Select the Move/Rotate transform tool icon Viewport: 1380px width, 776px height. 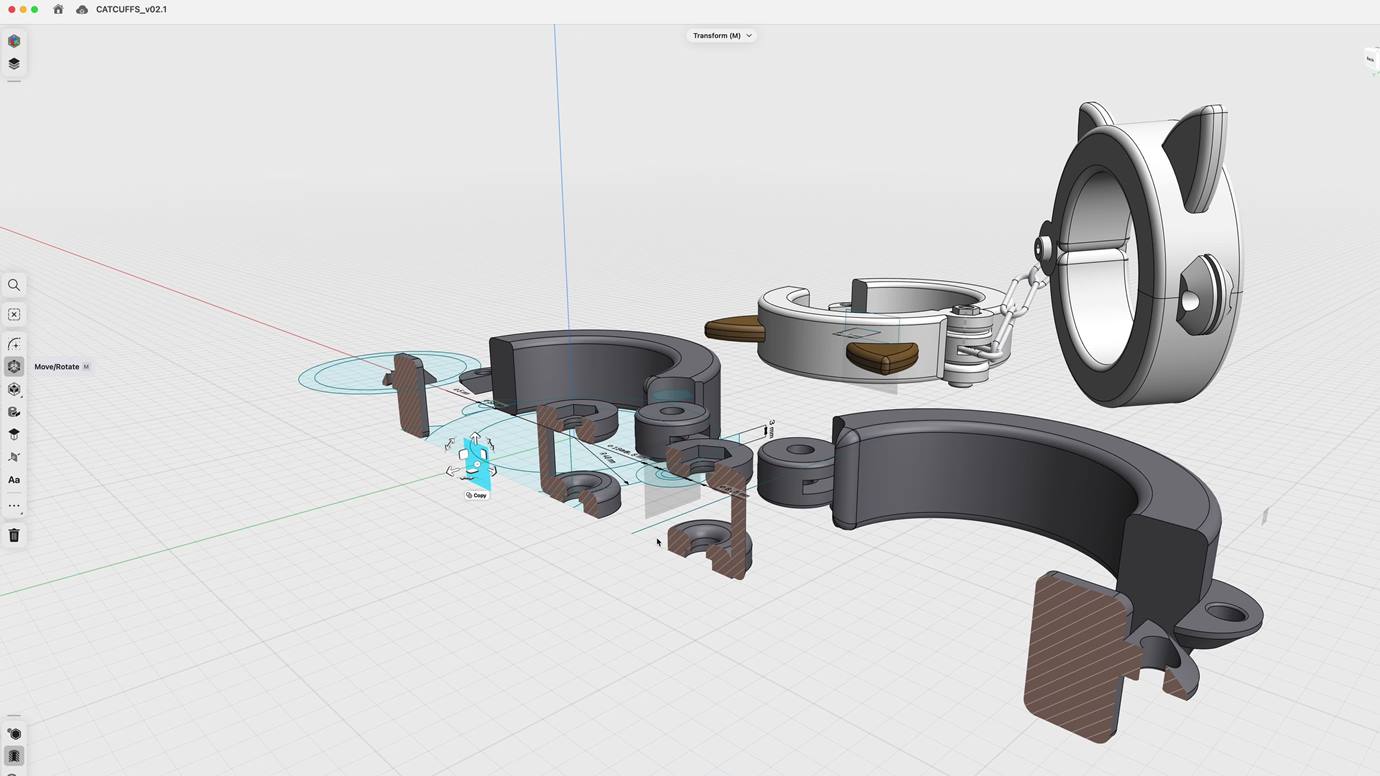pyautogui.click(x=14, y=367)
